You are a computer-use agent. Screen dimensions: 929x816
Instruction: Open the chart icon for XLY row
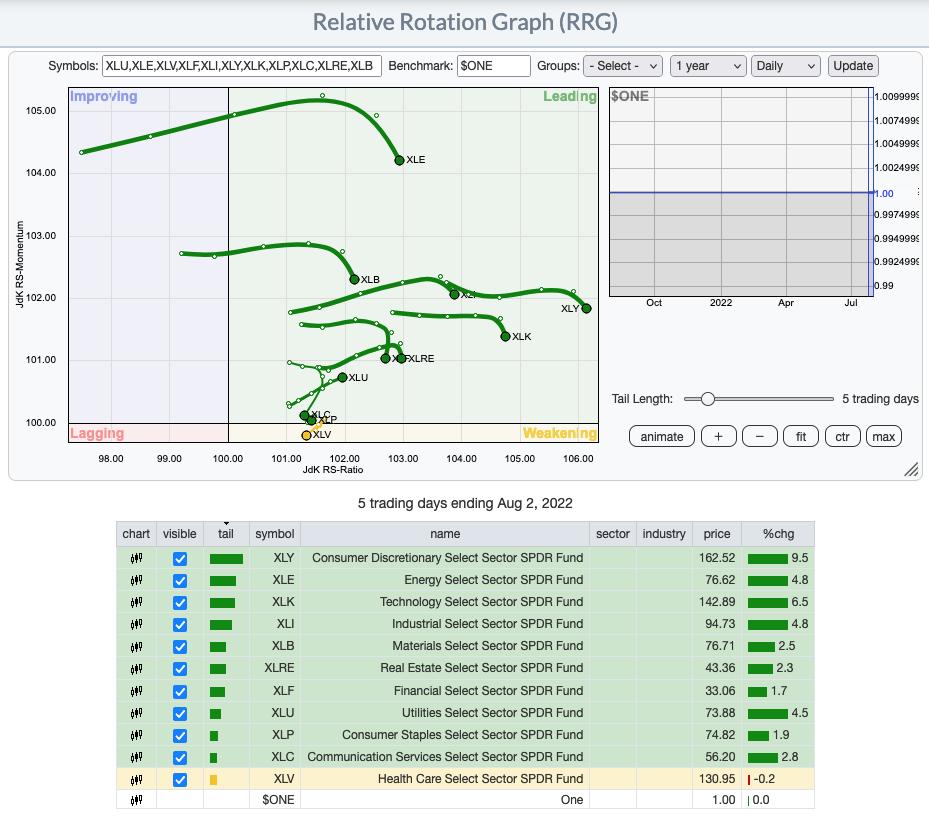click(x=136, y=558)
